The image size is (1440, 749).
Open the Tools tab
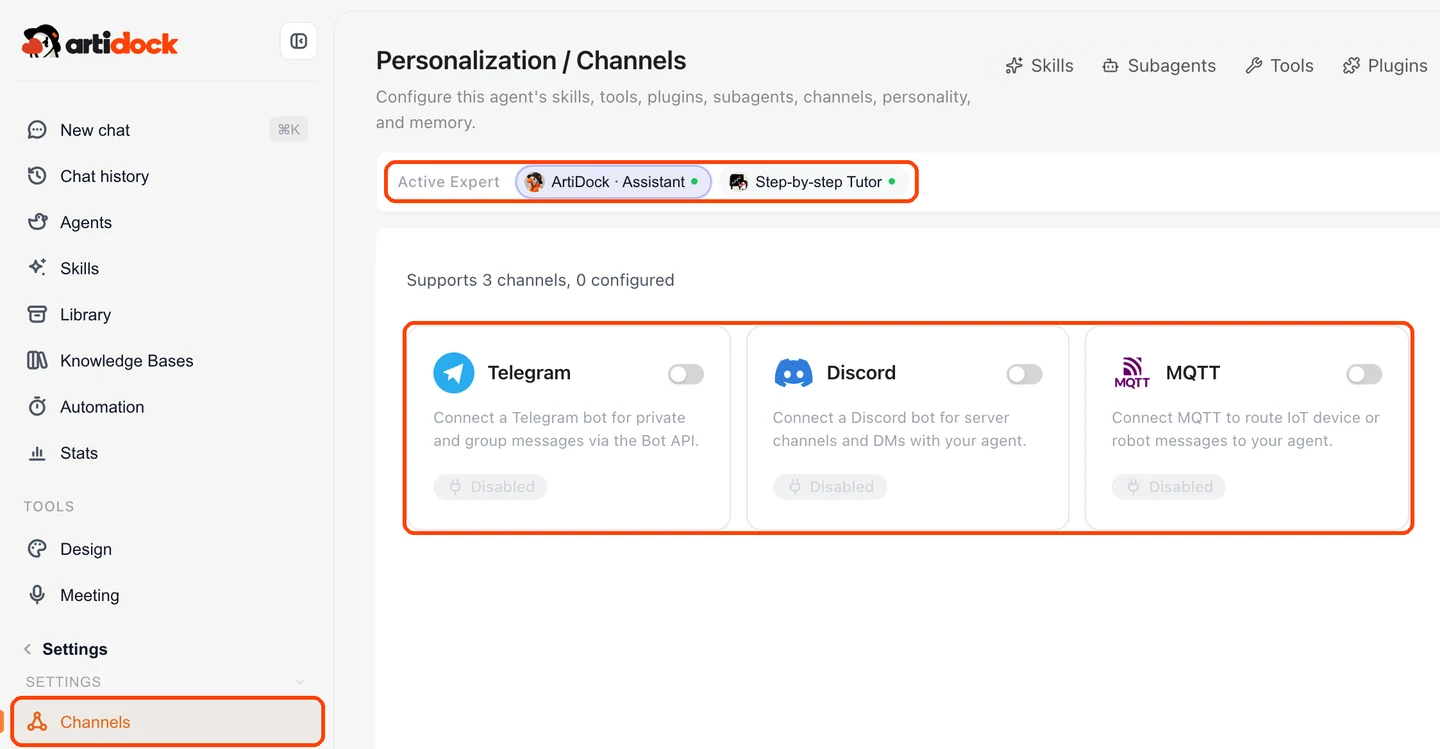[1279, 66]
